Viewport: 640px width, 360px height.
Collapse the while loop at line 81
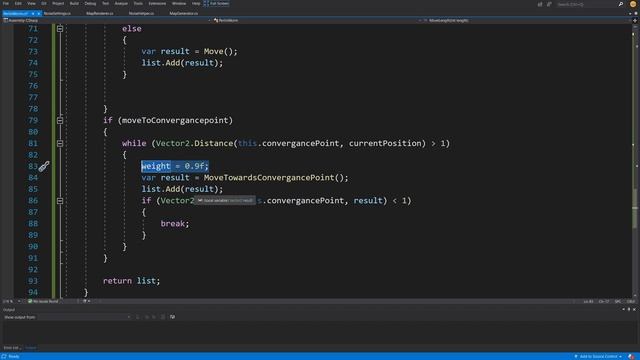60,143
